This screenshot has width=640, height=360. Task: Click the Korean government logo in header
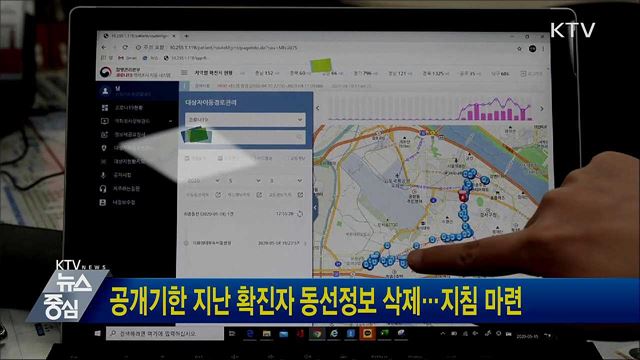pyautogui.click(x=106, y=72)
